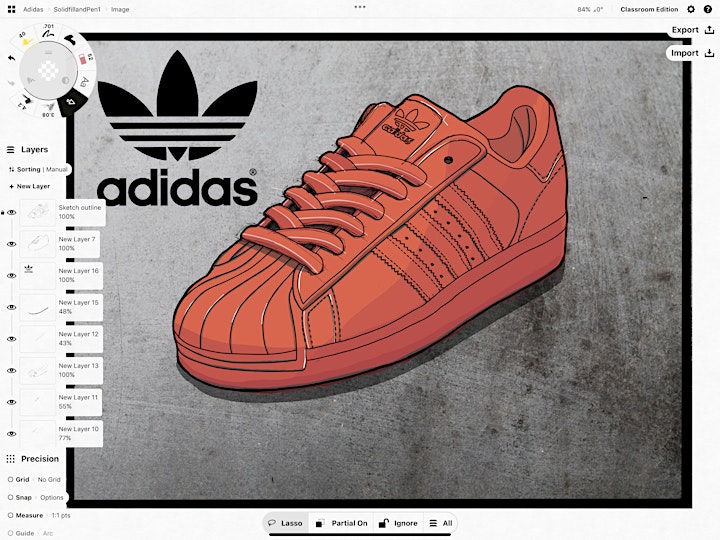Open the help question mark icon
Image resolution: width=720 pixels, height=540 pixels.
[x=708, y=9]
